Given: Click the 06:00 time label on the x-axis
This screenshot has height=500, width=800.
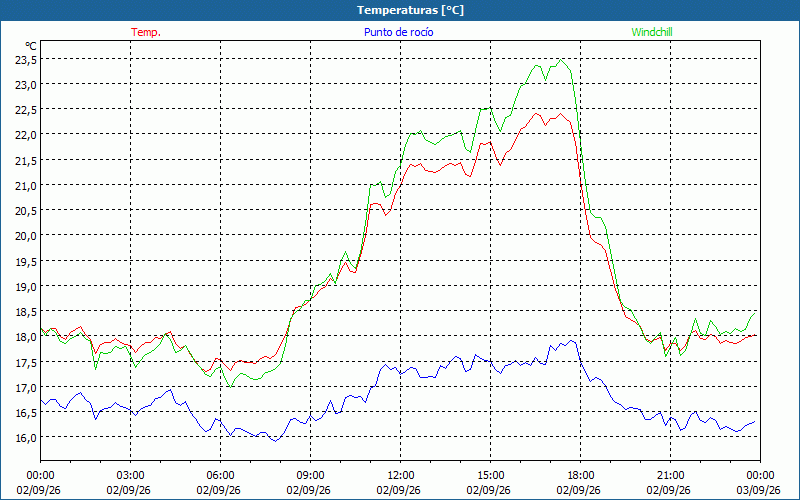Looking at the screenshot, I should [x=220, y=476].
